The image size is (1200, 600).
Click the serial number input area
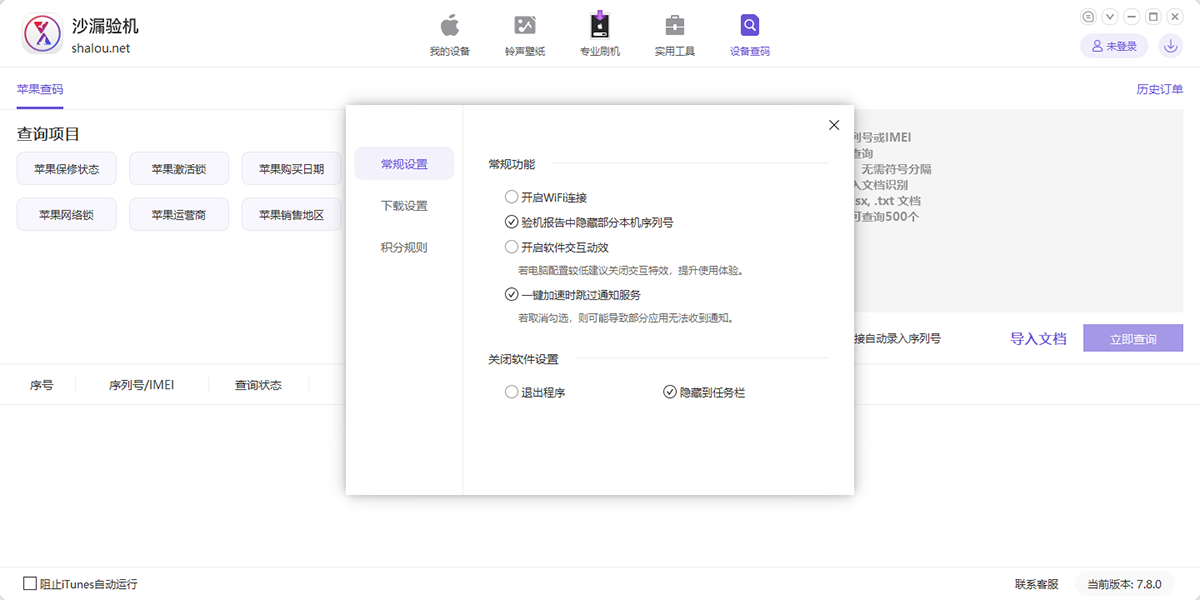pos(1018,212)
